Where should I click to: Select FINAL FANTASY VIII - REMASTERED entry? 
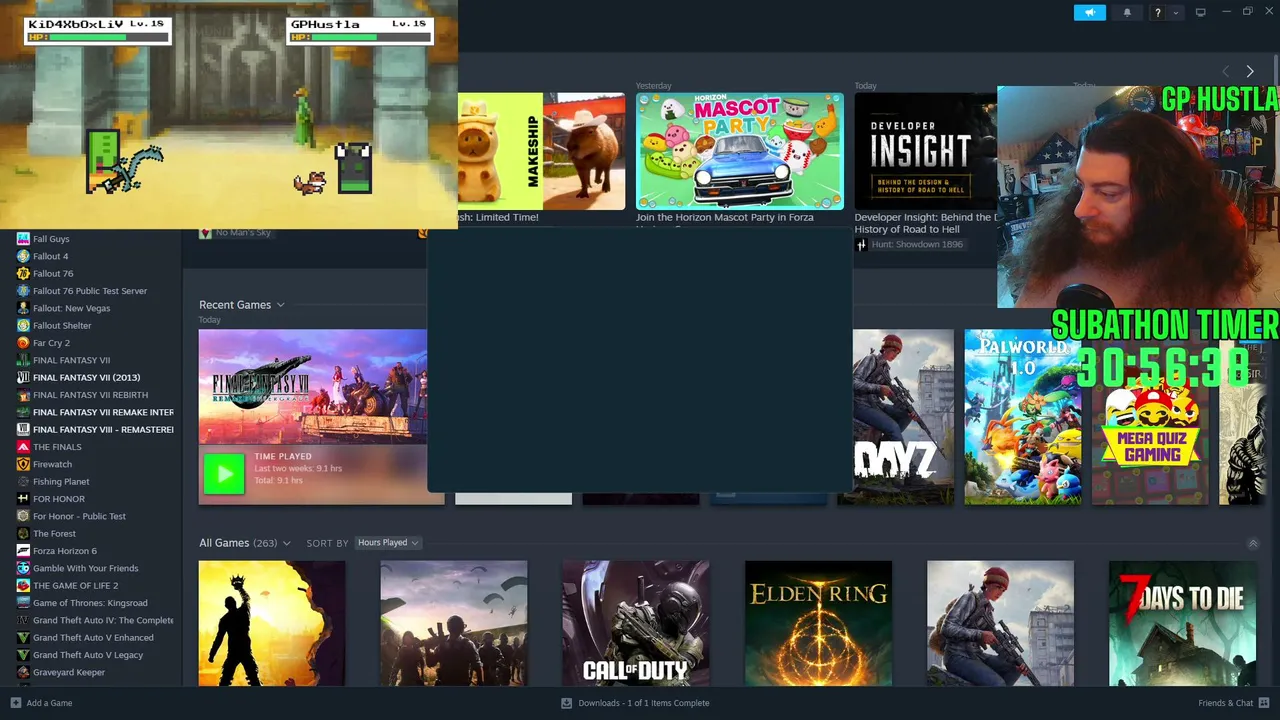click(103, 429)
